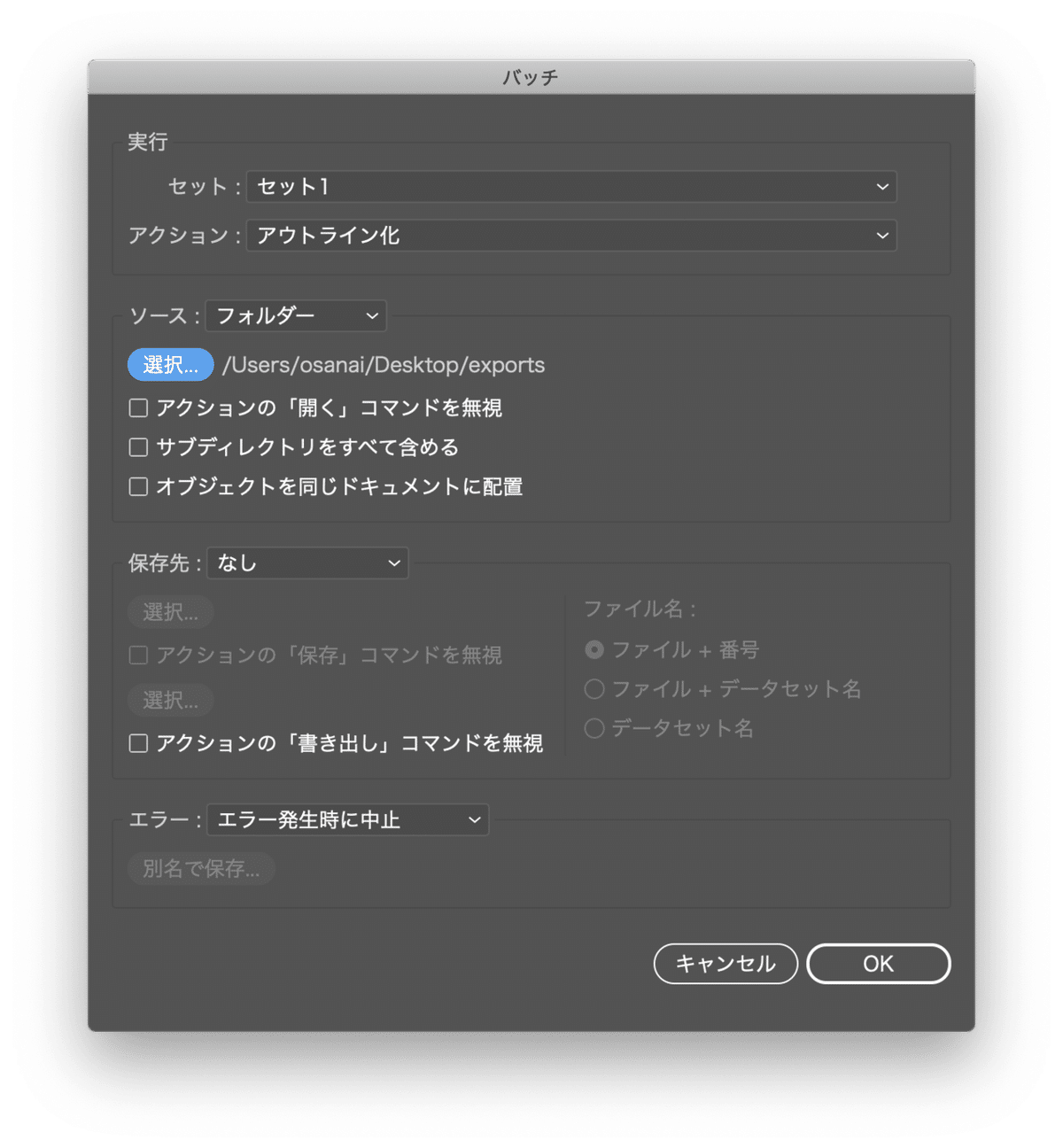Select the ファイル + データセット名 radio button

pos(594,689)
